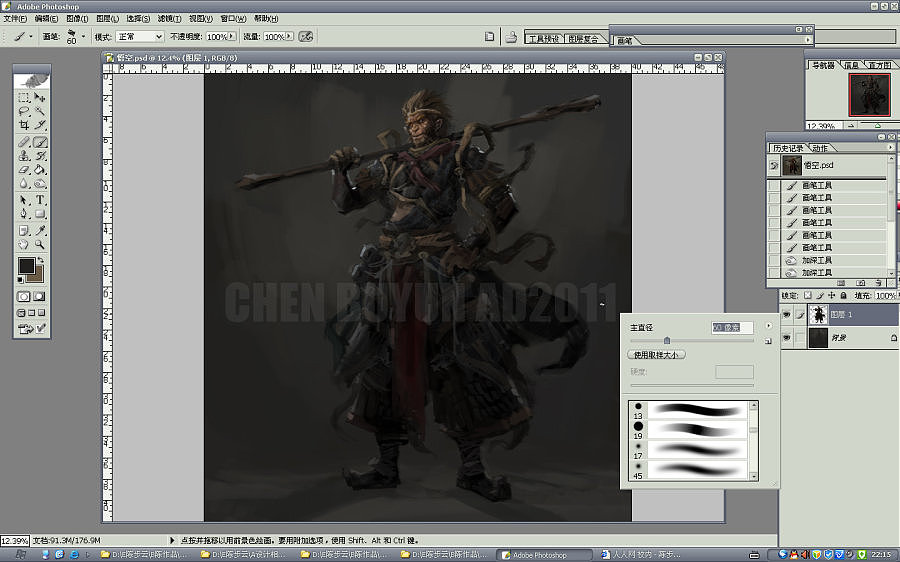Click the 使用取样大小 button

[657, 355]
